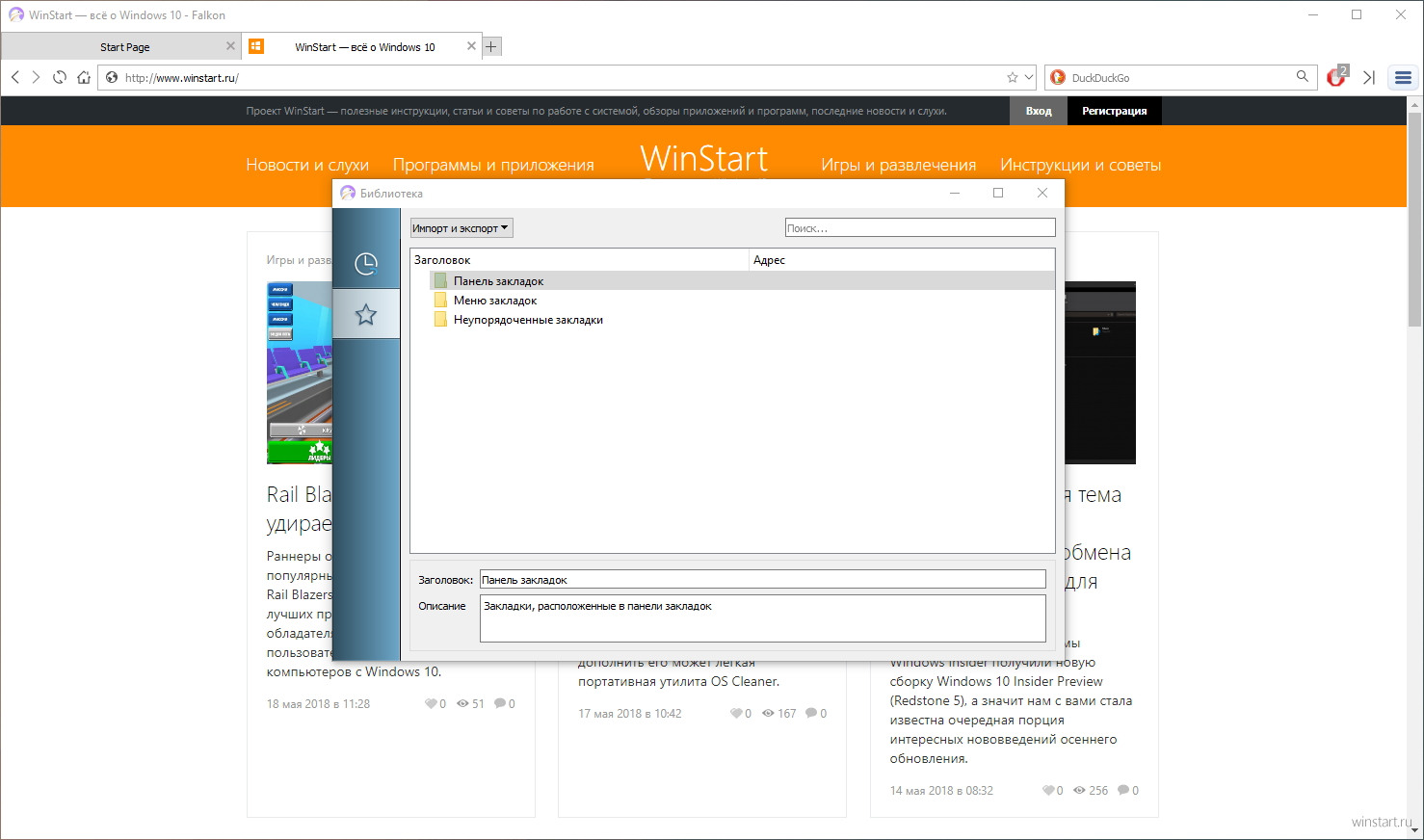Toggle the sidebar arrow icon in toolbar
This screenshot has width=1424, height=840.
coord(1369,78)
